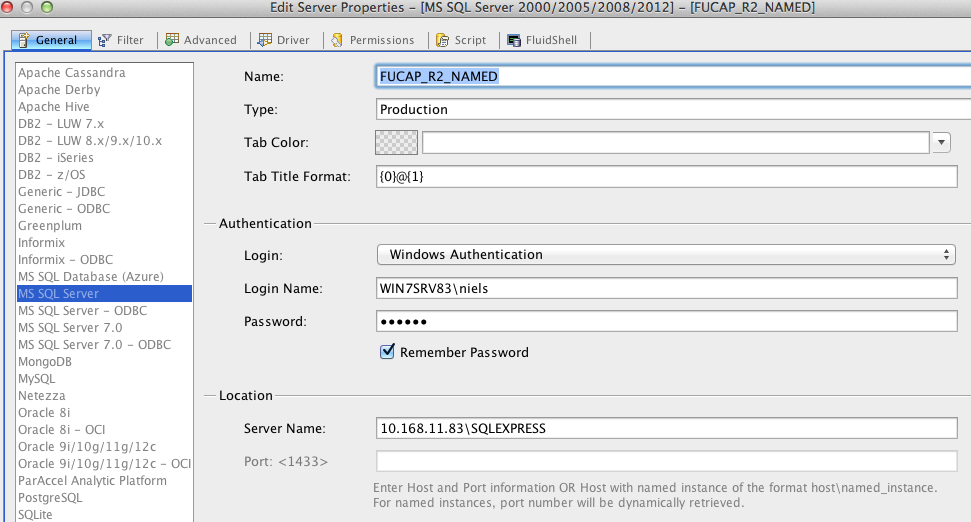Switch to the Driver tab
The width and height of the screenshot is (971, 522).
(x=284, y=40)
